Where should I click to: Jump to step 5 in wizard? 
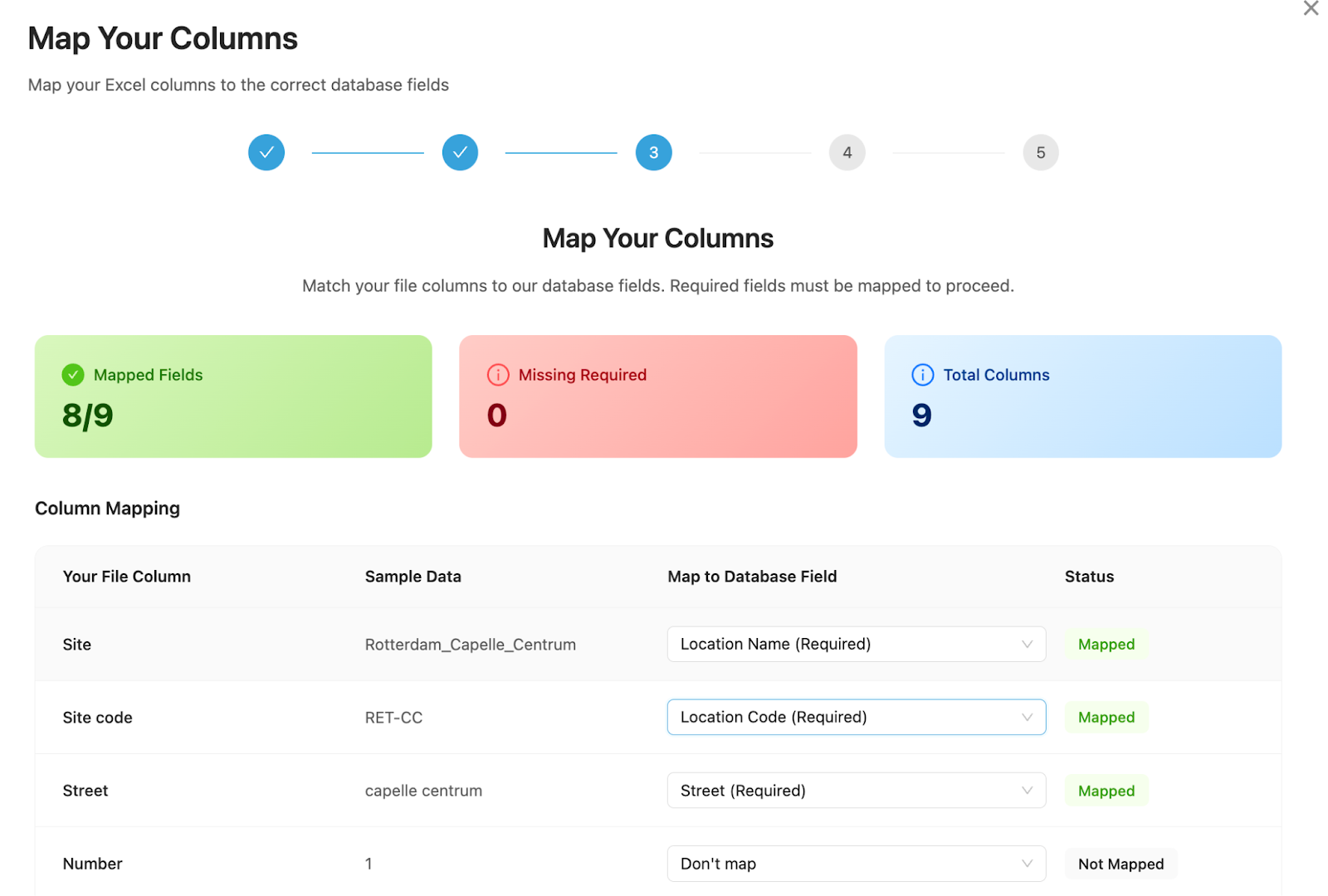[x=1040, y=153]
